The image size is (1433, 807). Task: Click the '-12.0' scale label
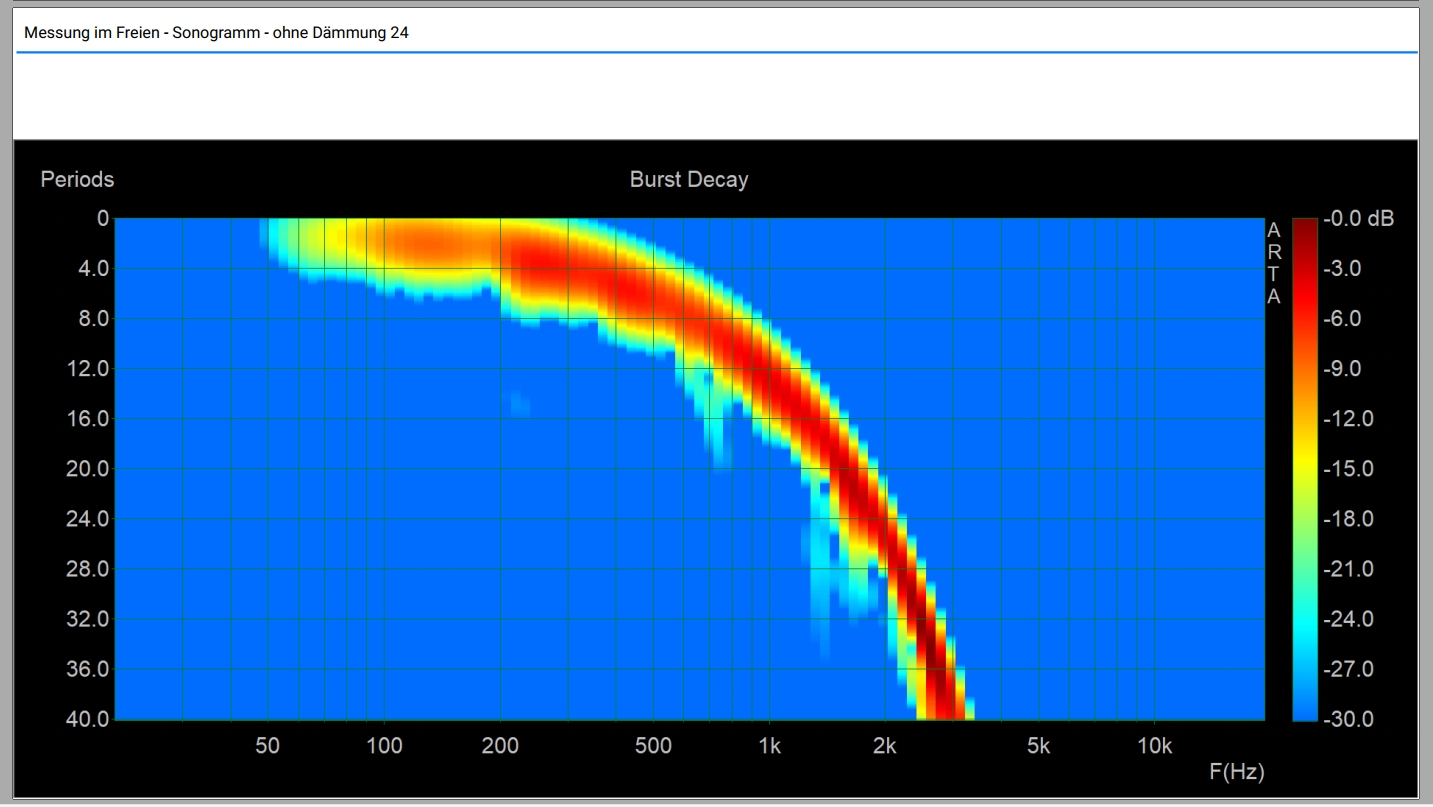click(x=1348, y=419)
